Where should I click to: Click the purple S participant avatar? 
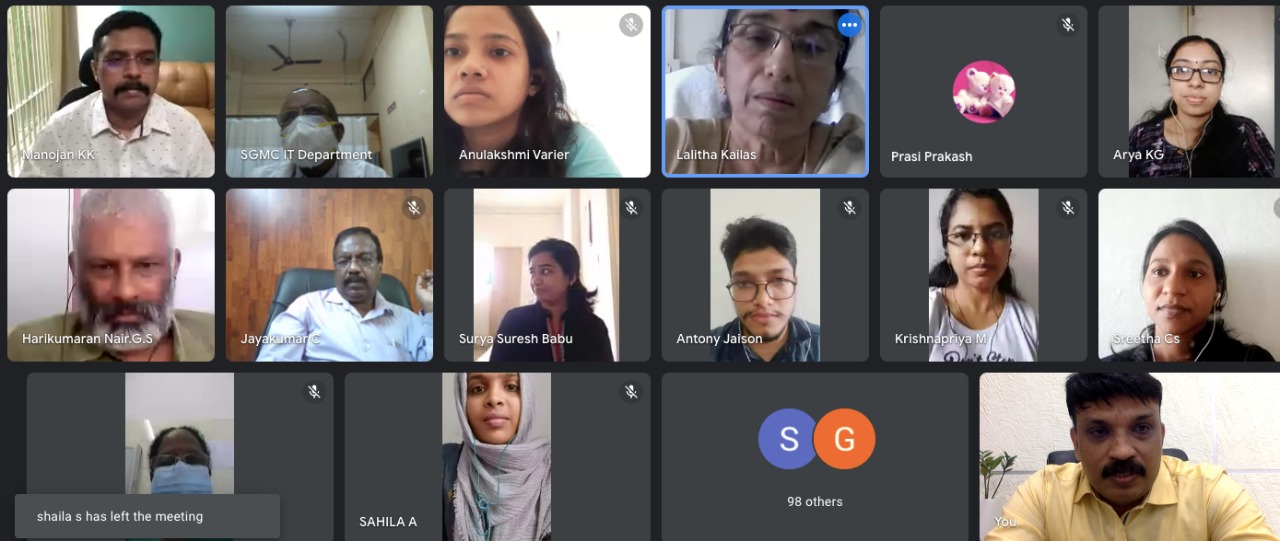(789, 439)
